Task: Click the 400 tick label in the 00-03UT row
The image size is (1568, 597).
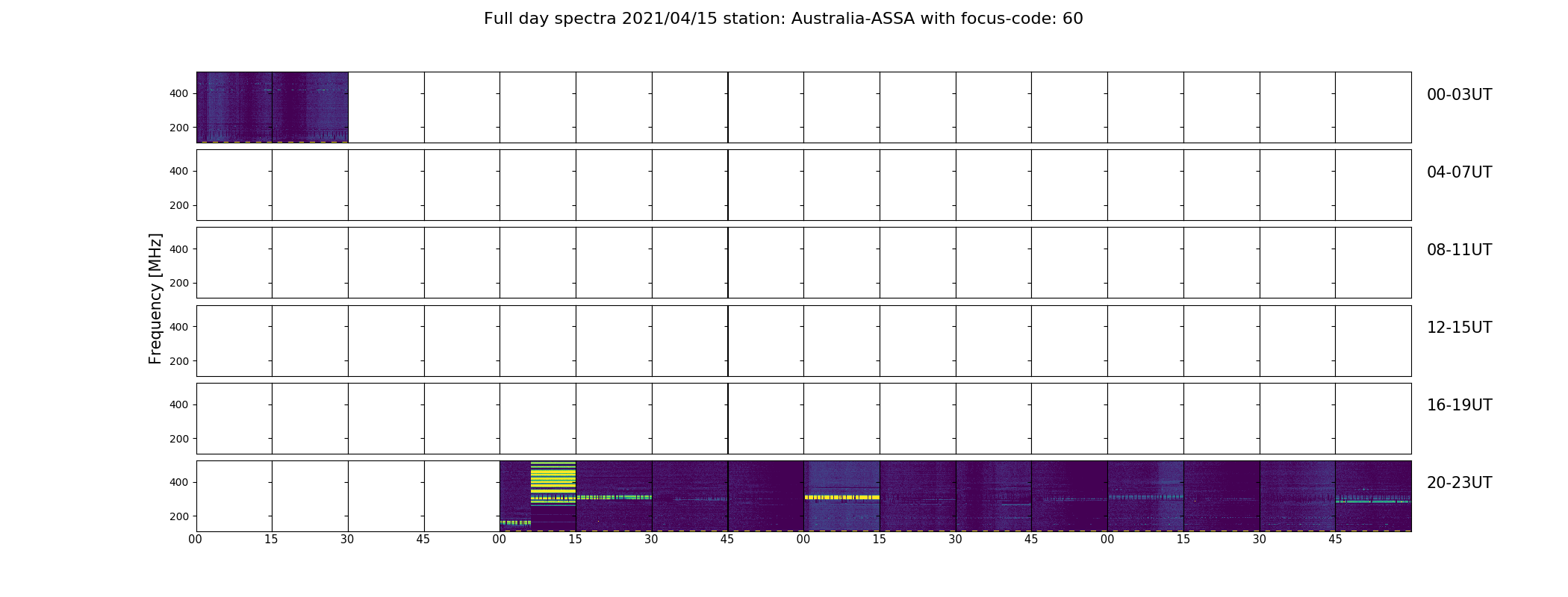Action: pos(179,93)
